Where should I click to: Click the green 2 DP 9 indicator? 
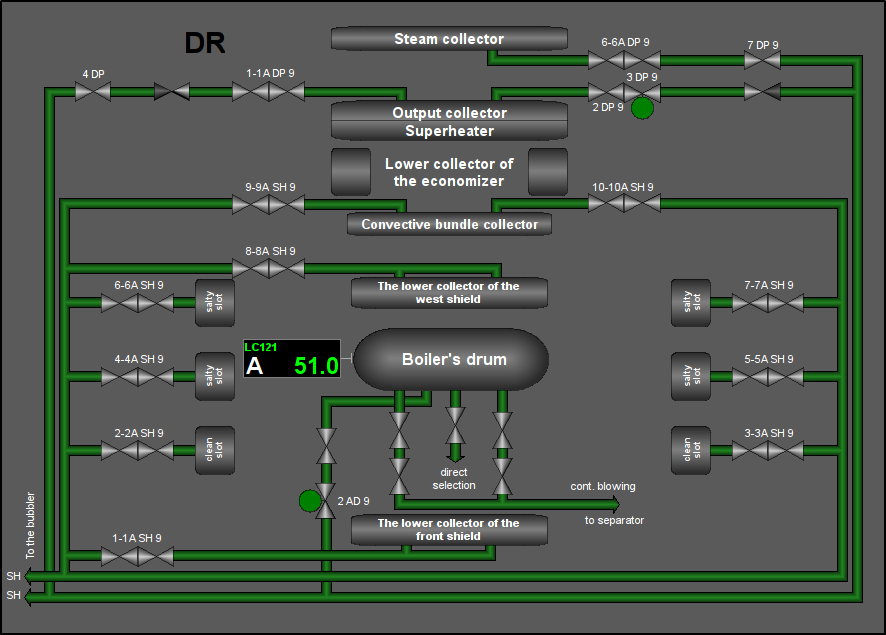click(x=642, y=108)
